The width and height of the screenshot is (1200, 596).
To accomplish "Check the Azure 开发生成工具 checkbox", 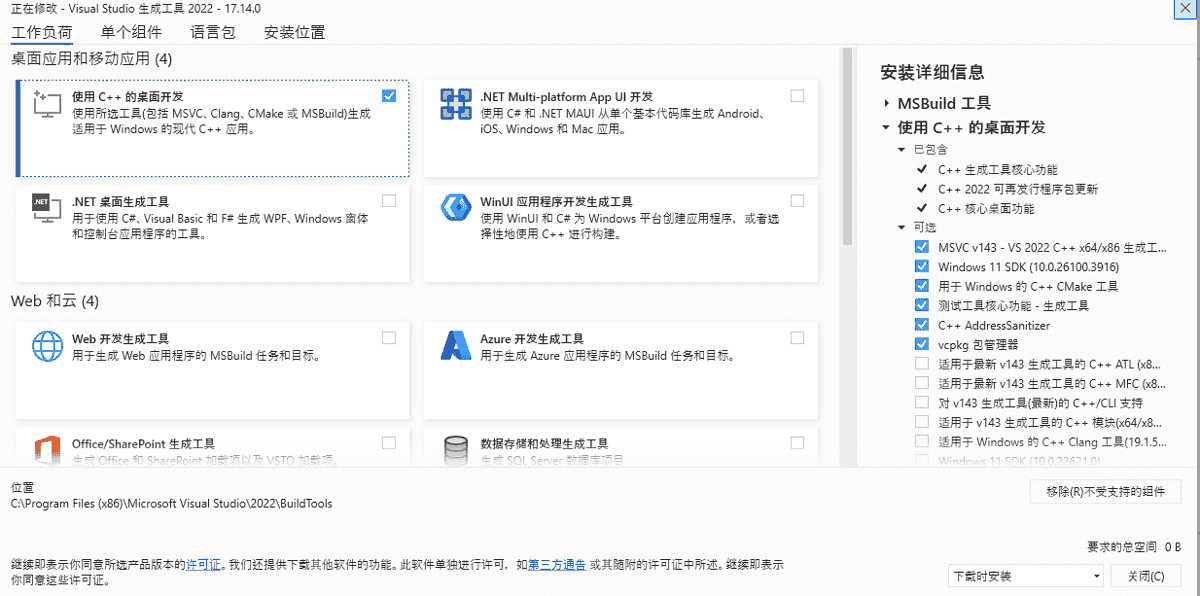I will [x=797, y=338].
